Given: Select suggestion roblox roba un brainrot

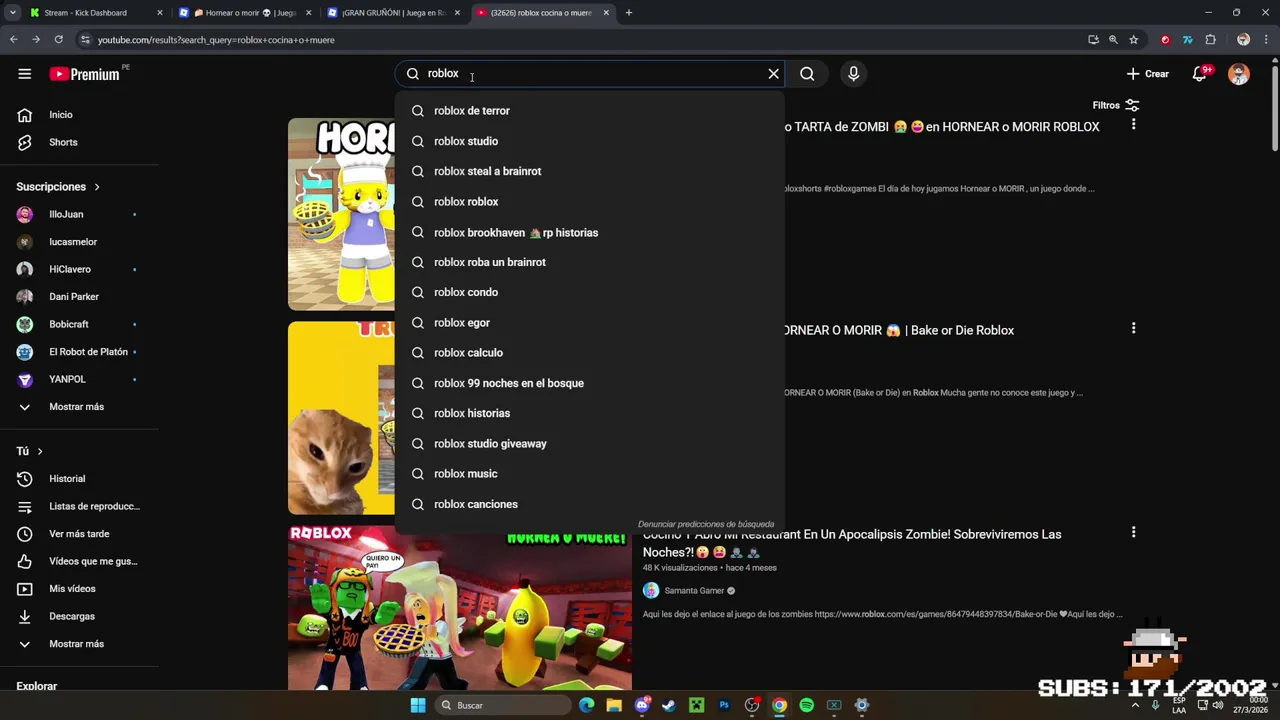Looking at the screenshot, I should pos(590,262).
